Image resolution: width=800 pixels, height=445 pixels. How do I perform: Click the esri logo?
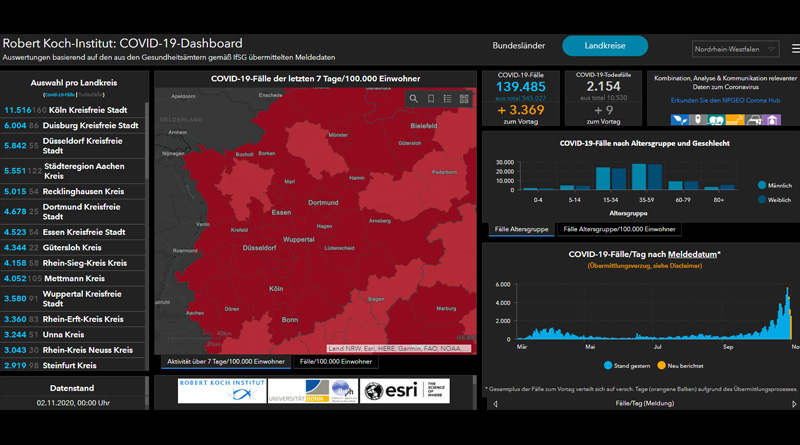tap(405, 391)
